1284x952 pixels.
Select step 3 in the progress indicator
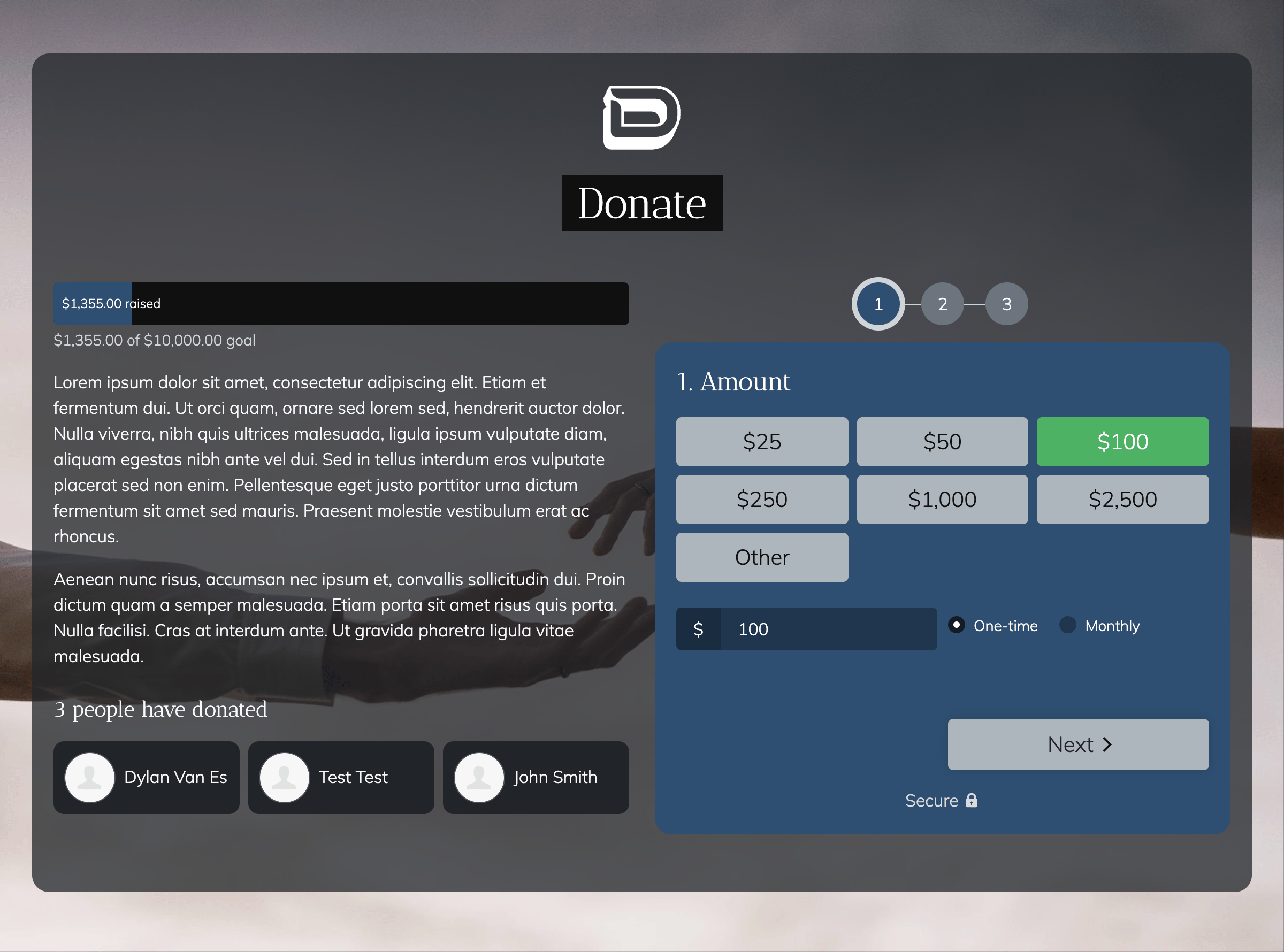coord(1005,303)
